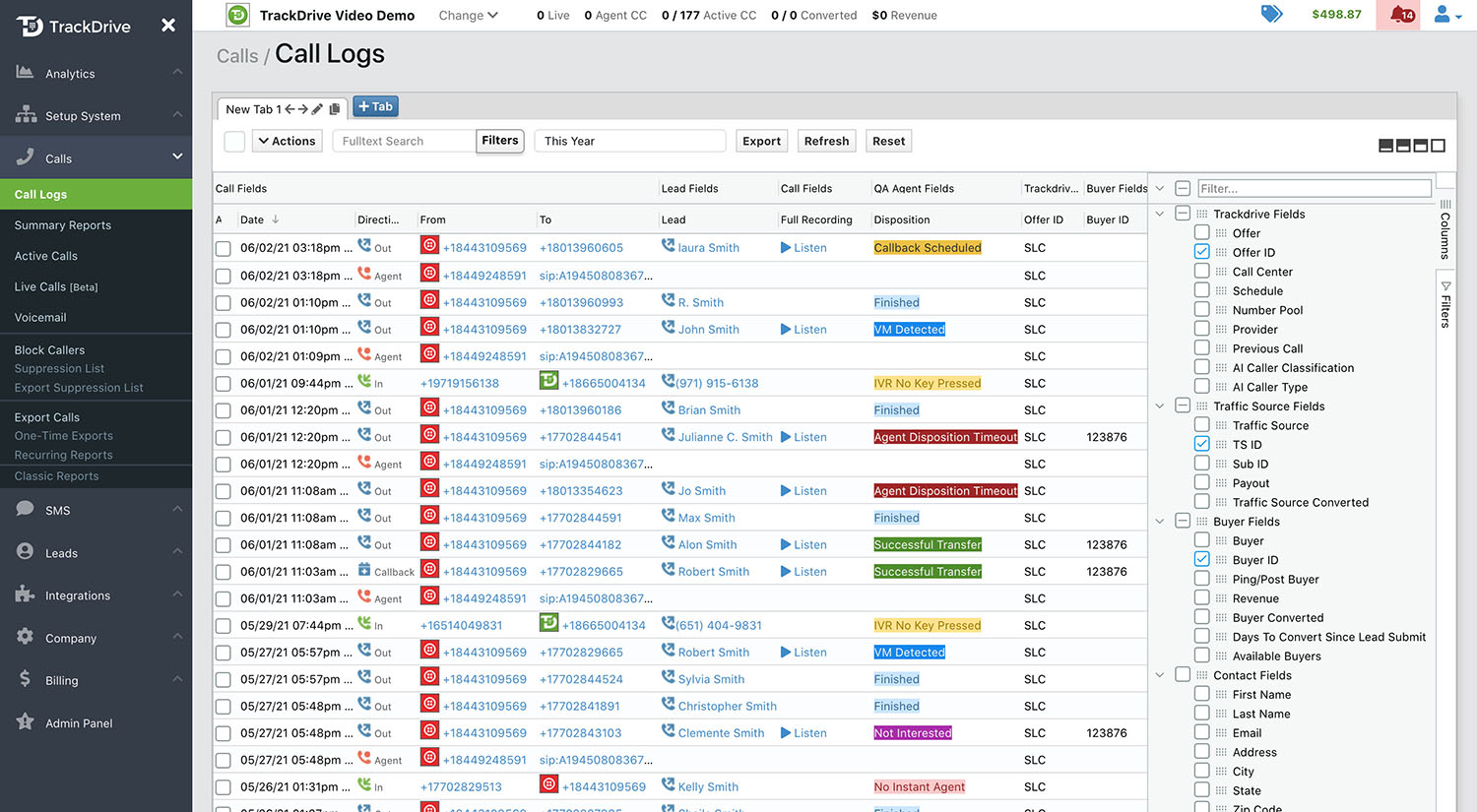Select the full-height grid layout icon
Viewport: 1477px width, 812px height.
(1439, 146)
